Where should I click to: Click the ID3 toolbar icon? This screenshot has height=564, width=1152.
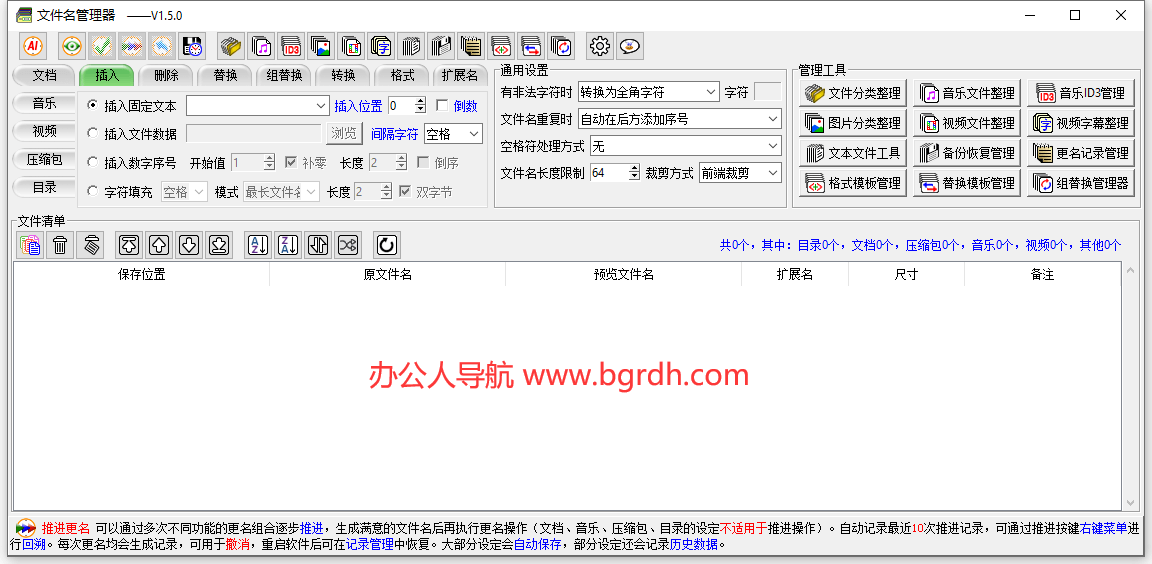(x=292, y=46)
